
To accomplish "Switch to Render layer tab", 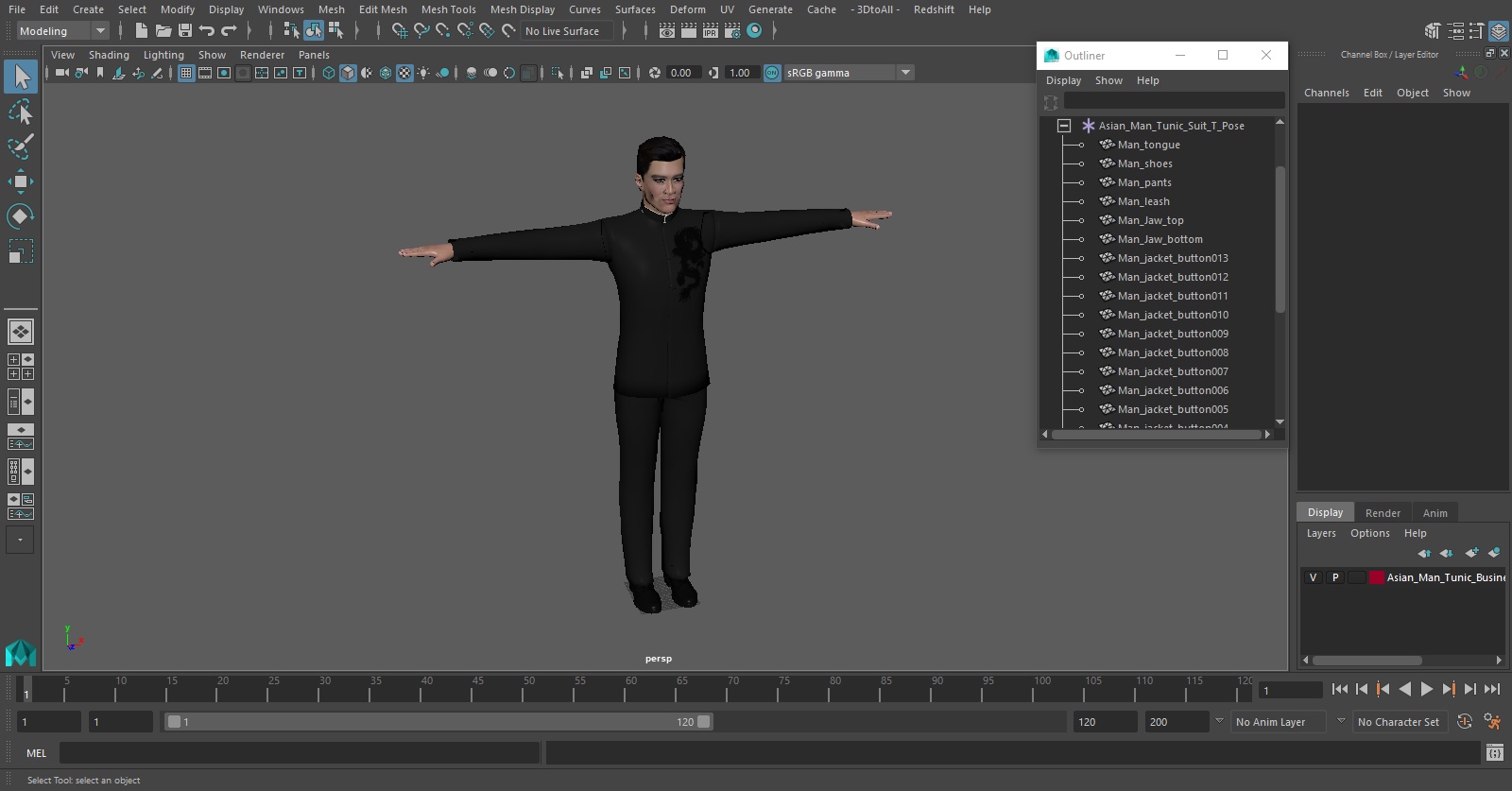I will click(x=1383, y=513).
